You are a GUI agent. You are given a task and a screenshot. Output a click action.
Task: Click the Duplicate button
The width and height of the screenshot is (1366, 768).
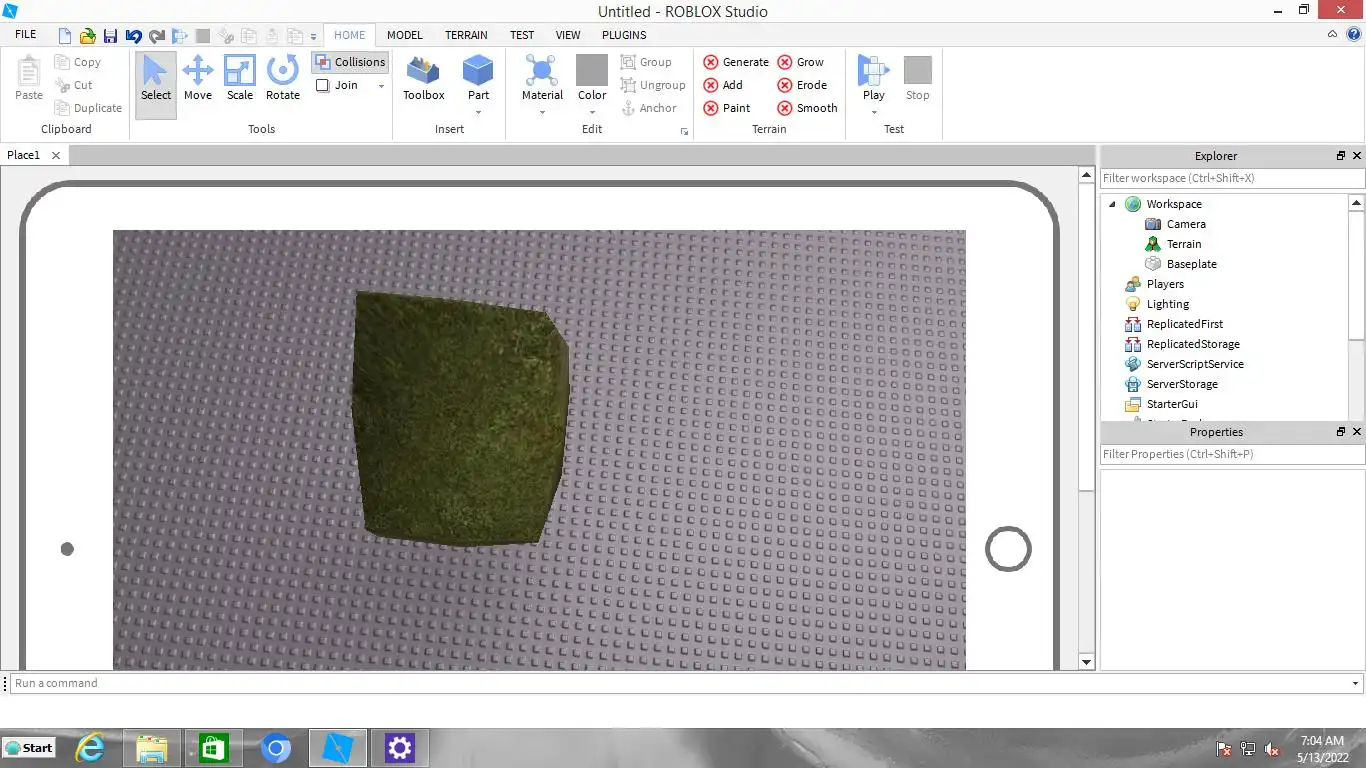point(88,108)
